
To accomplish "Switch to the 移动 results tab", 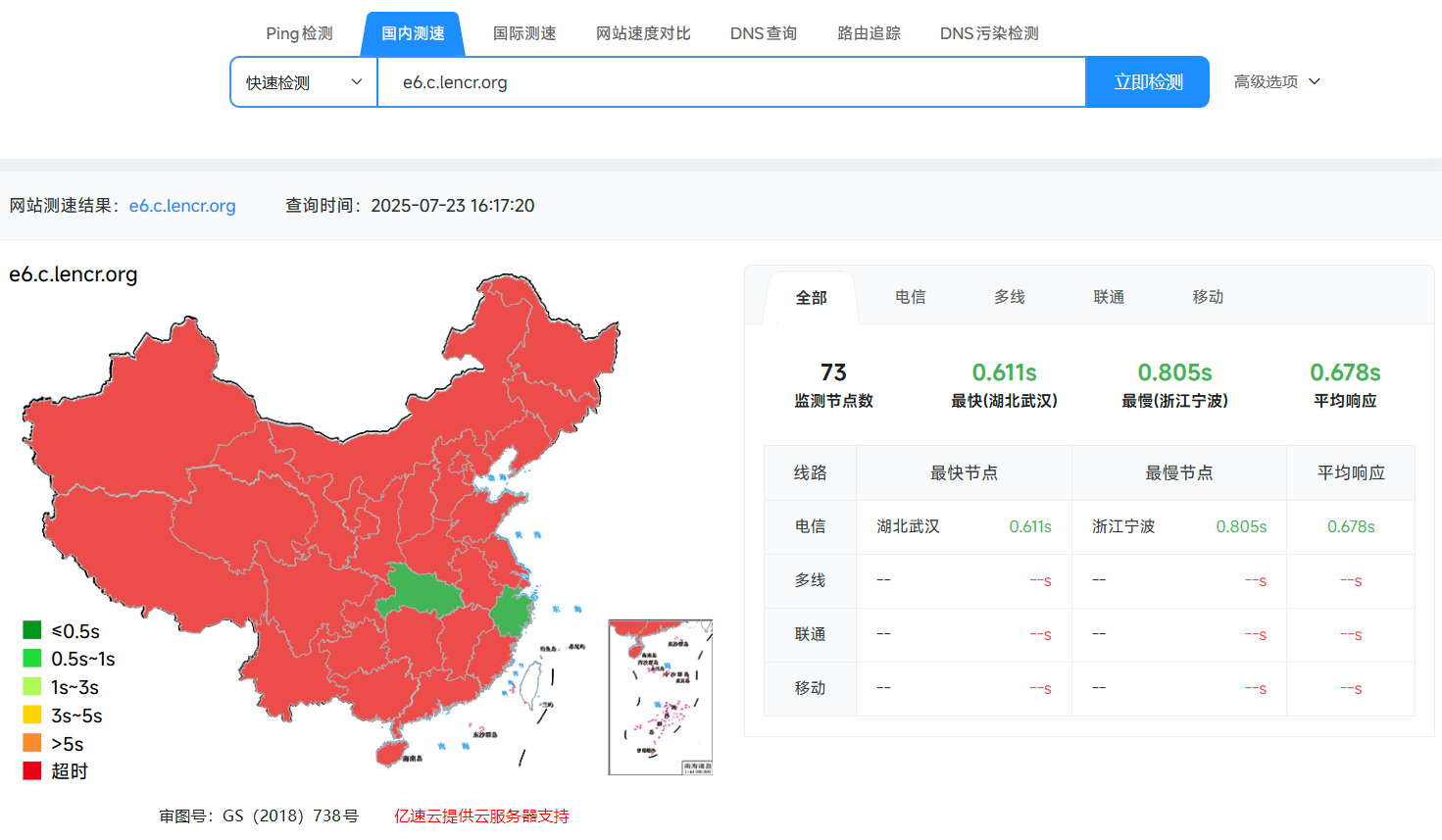I will [1208, 296].
